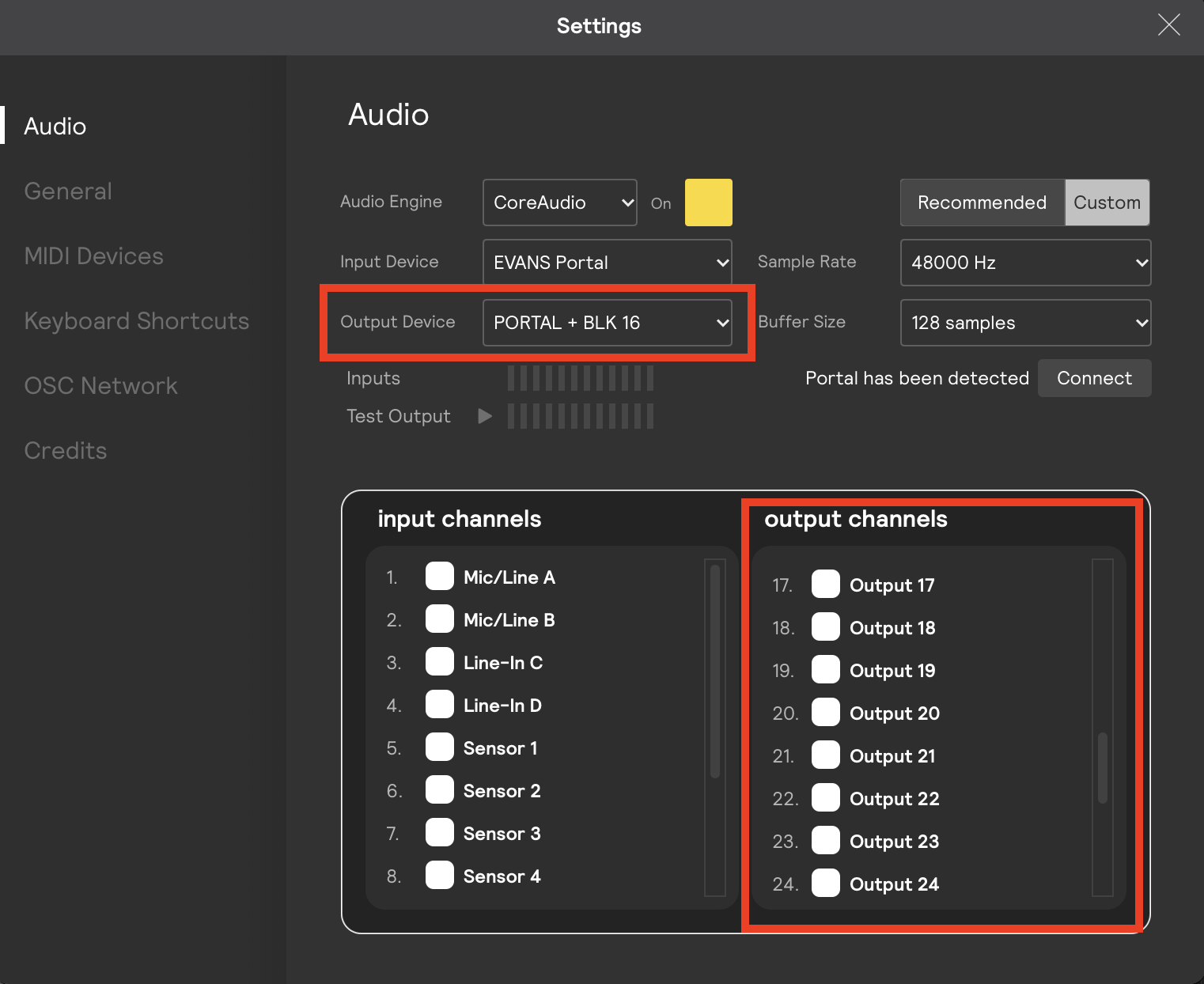Toggle the Sensor 2 input checkbox

coord(440,790)
